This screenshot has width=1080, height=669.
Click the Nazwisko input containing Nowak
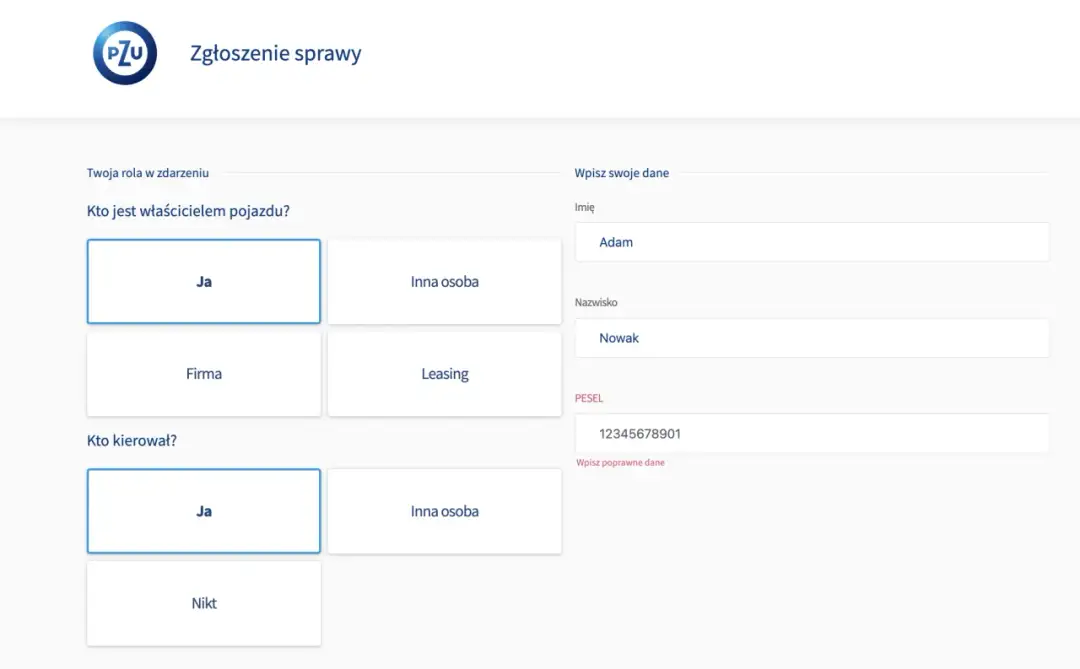pos(812,337)
